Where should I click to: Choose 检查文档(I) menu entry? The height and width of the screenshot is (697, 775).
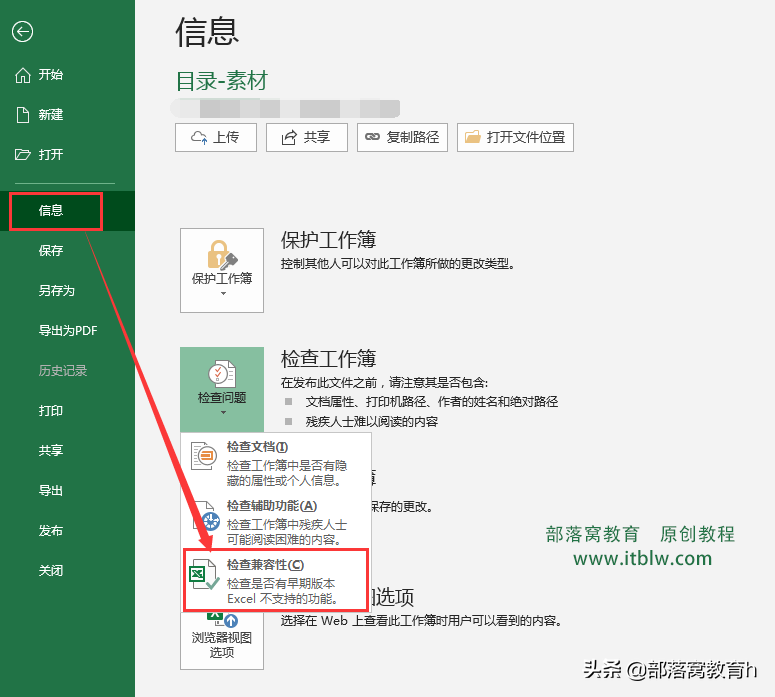click(276, 463)
